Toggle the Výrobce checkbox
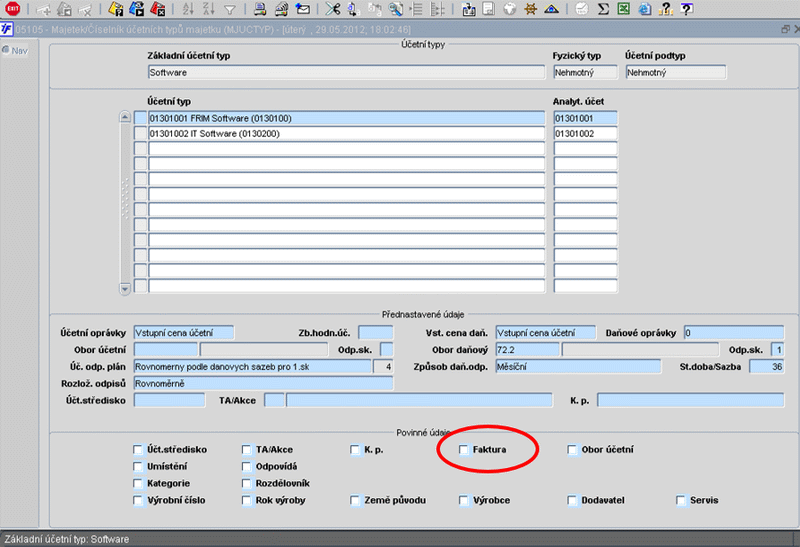Screen dimensions: 800x547 pos(463,500)
